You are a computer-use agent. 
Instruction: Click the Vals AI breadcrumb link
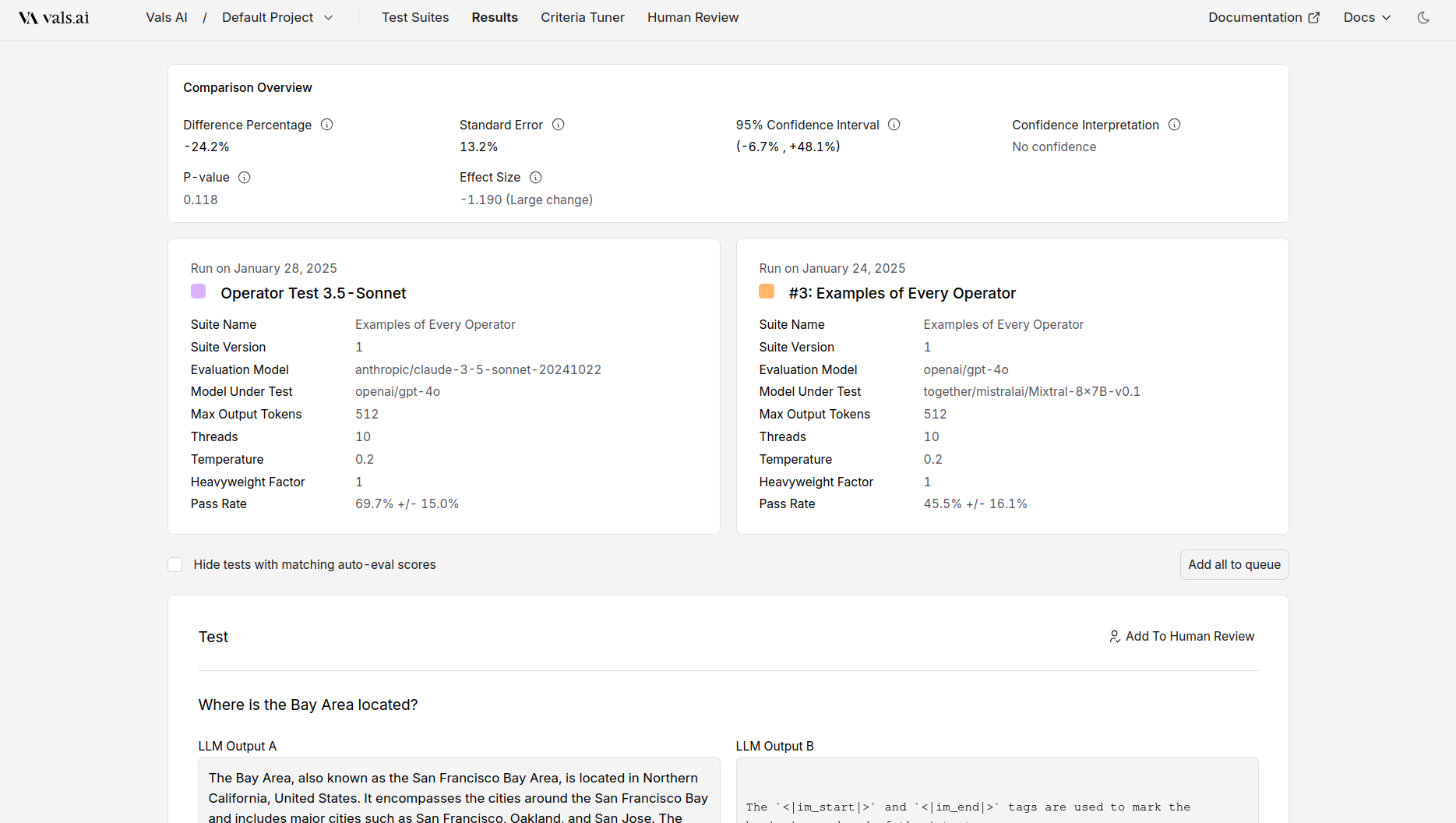(x=167, y=17)
